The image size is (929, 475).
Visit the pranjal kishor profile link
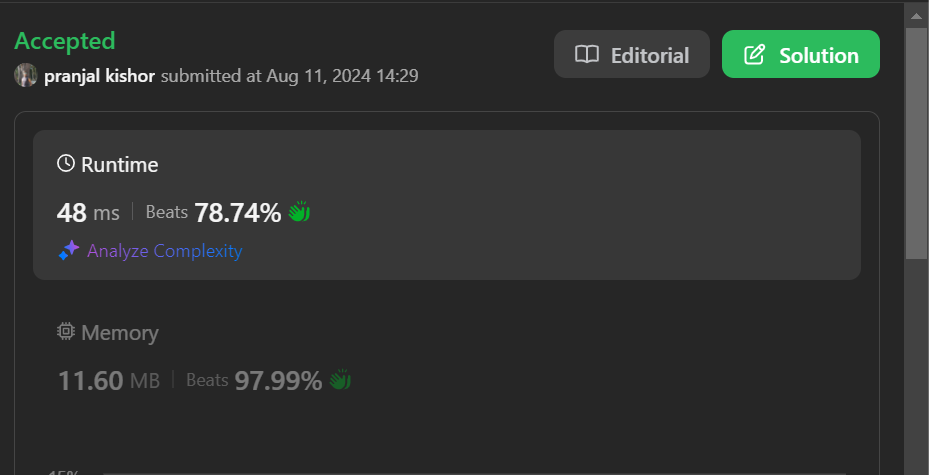point(100,76)
